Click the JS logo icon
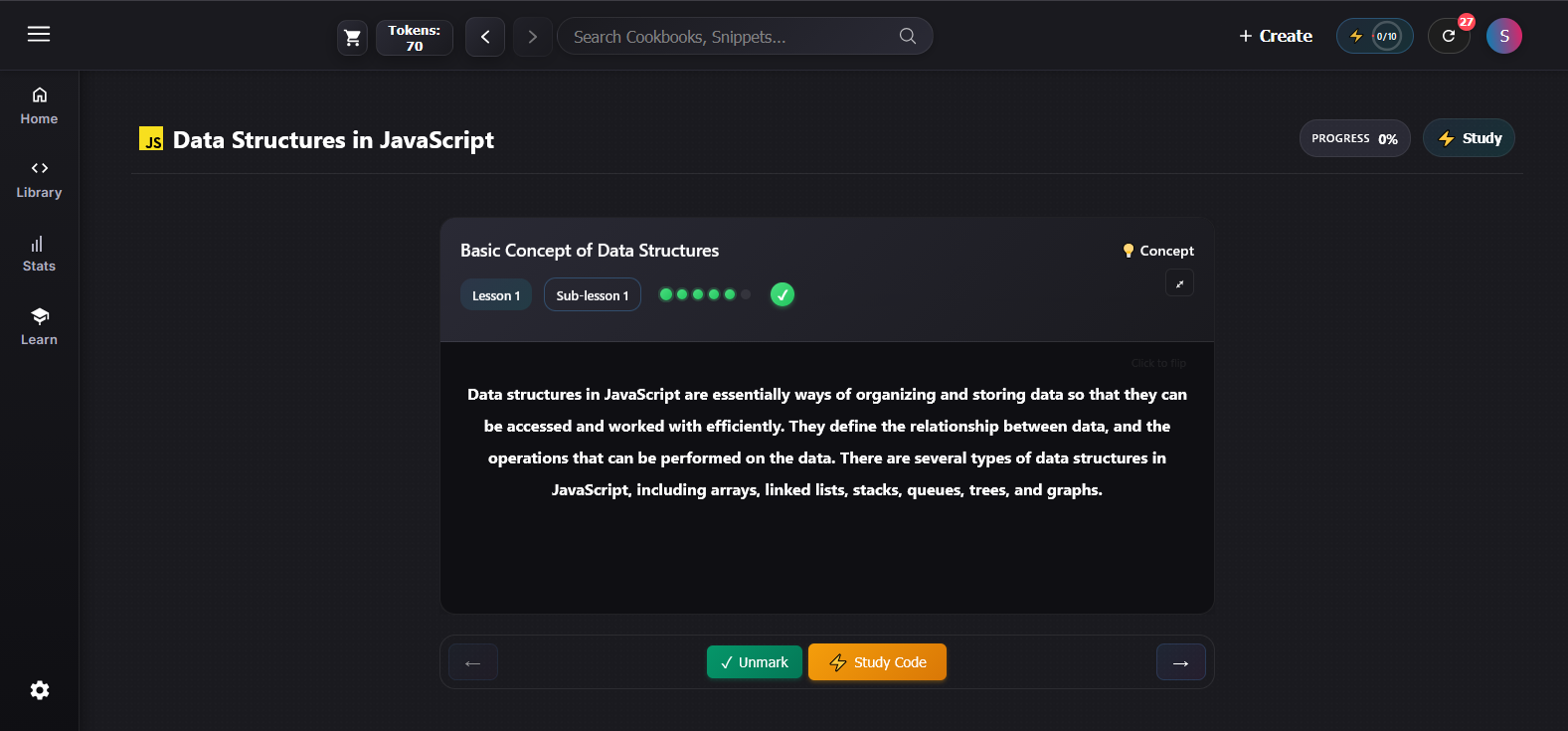Viewport: 1568px width, 731px height. (151, 139)
